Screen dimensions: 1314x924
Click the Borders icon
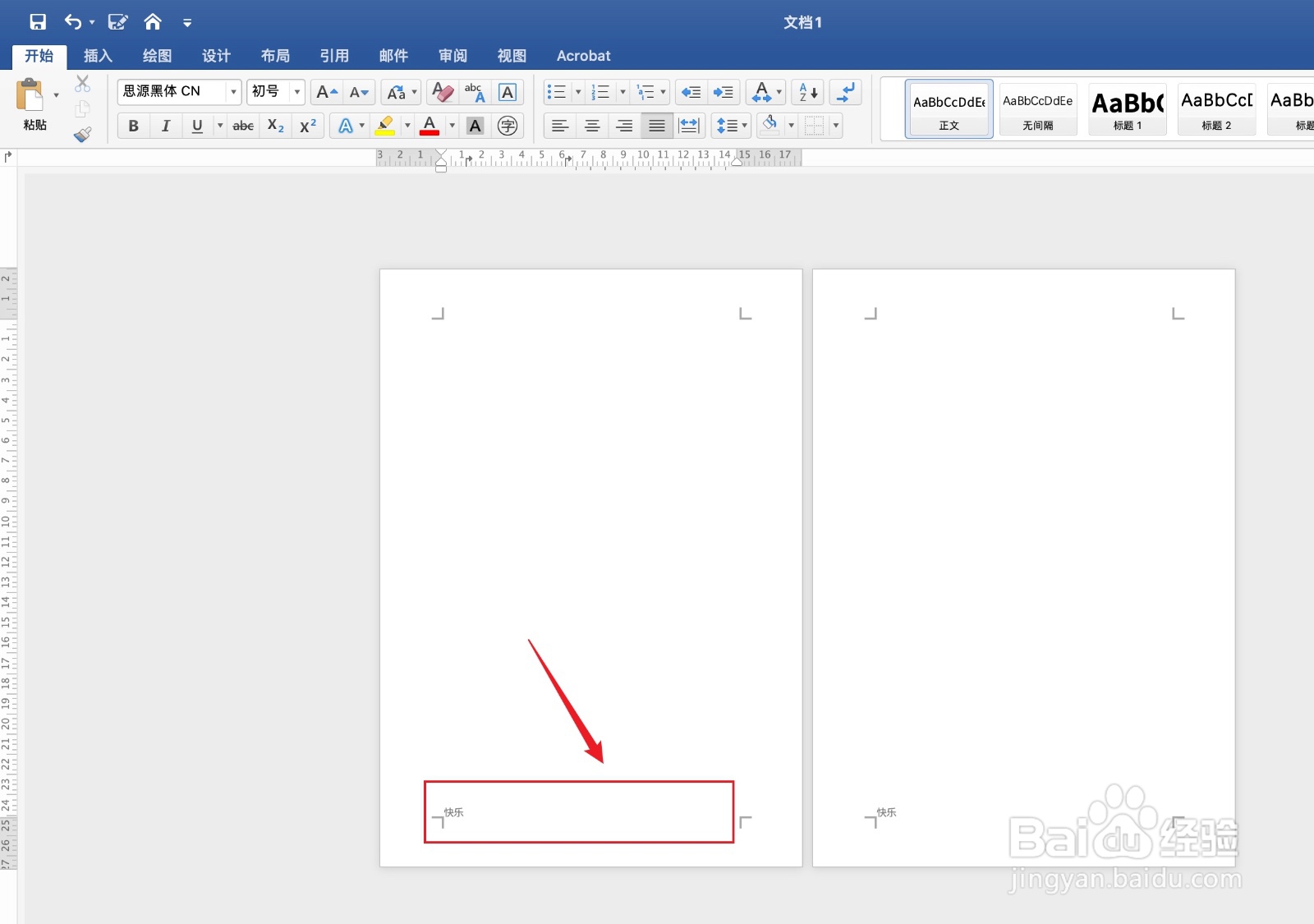[814, 126]
